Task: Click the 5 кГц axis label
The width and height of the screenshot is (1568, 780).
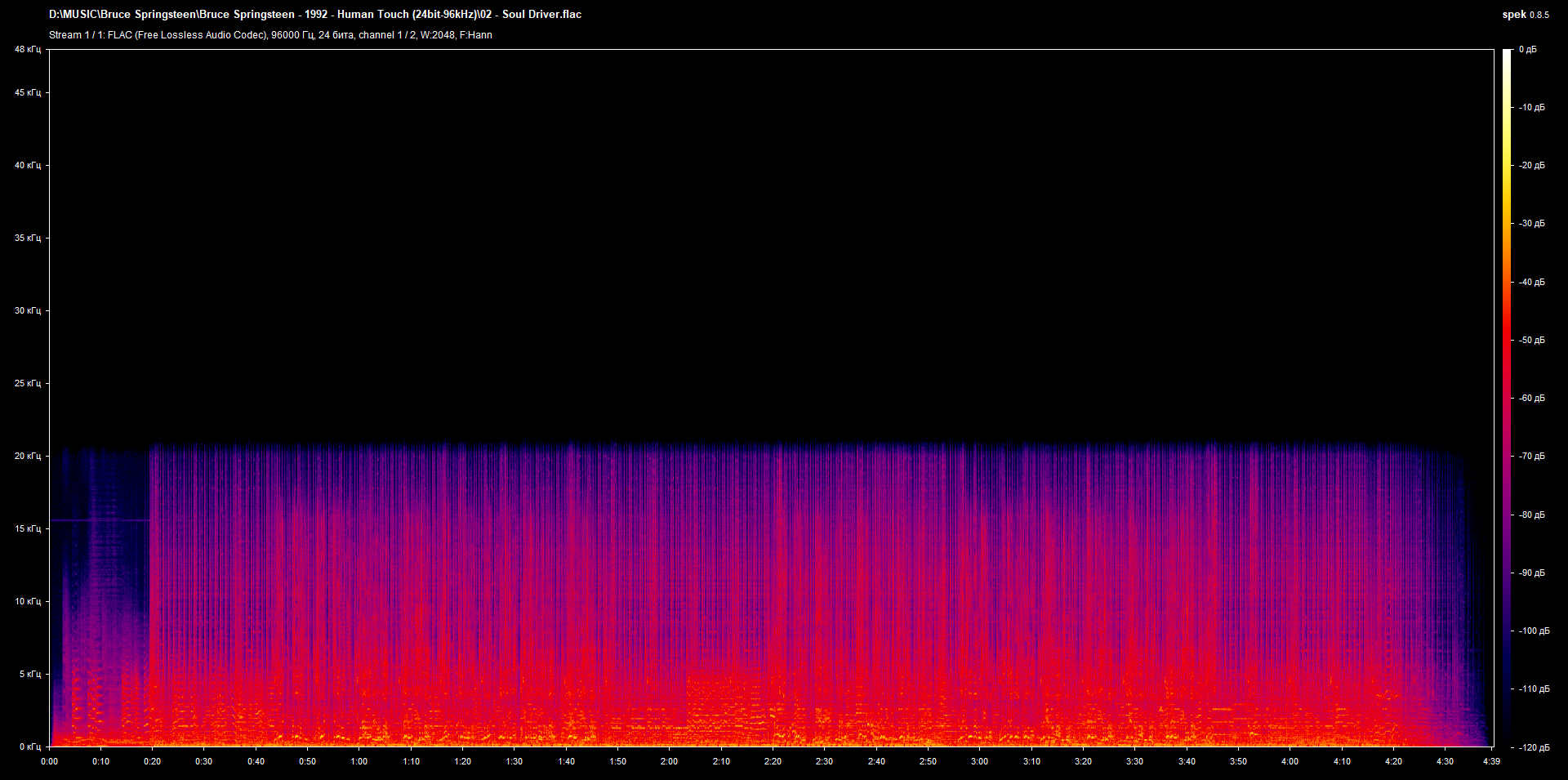Action: point(30,675)
